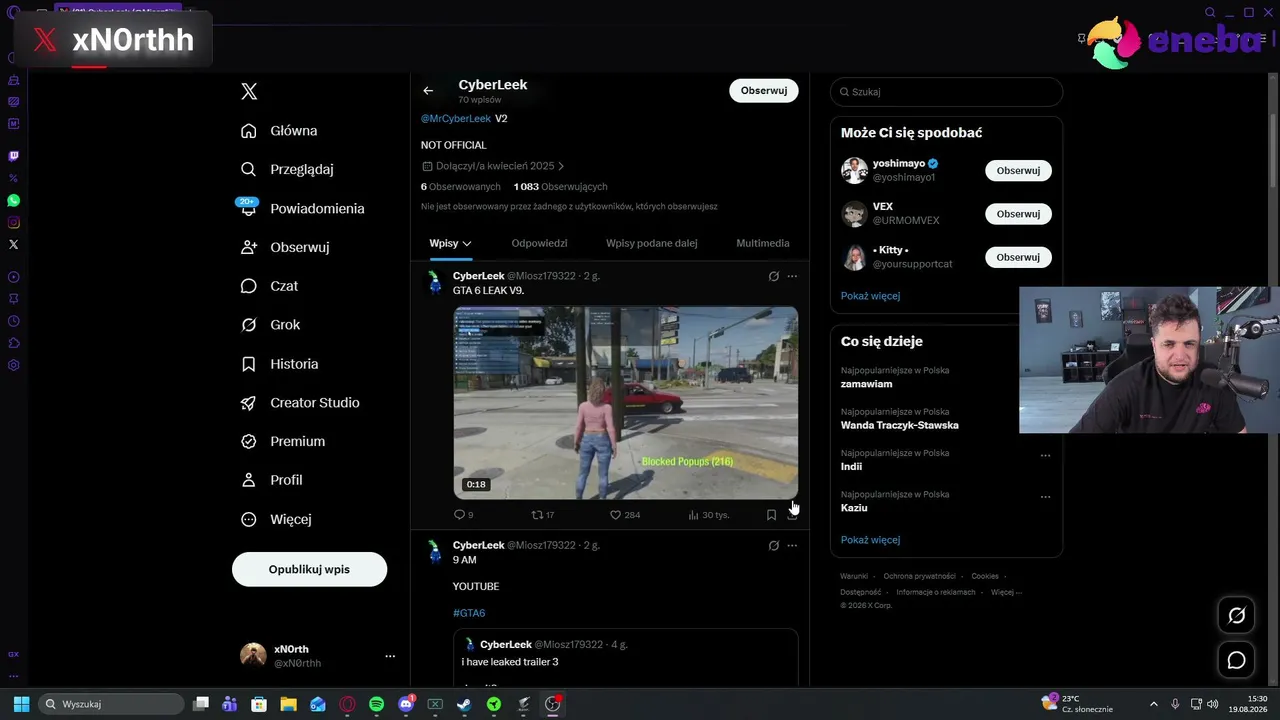Show more trends under Co się dzieje

(870, 540)
